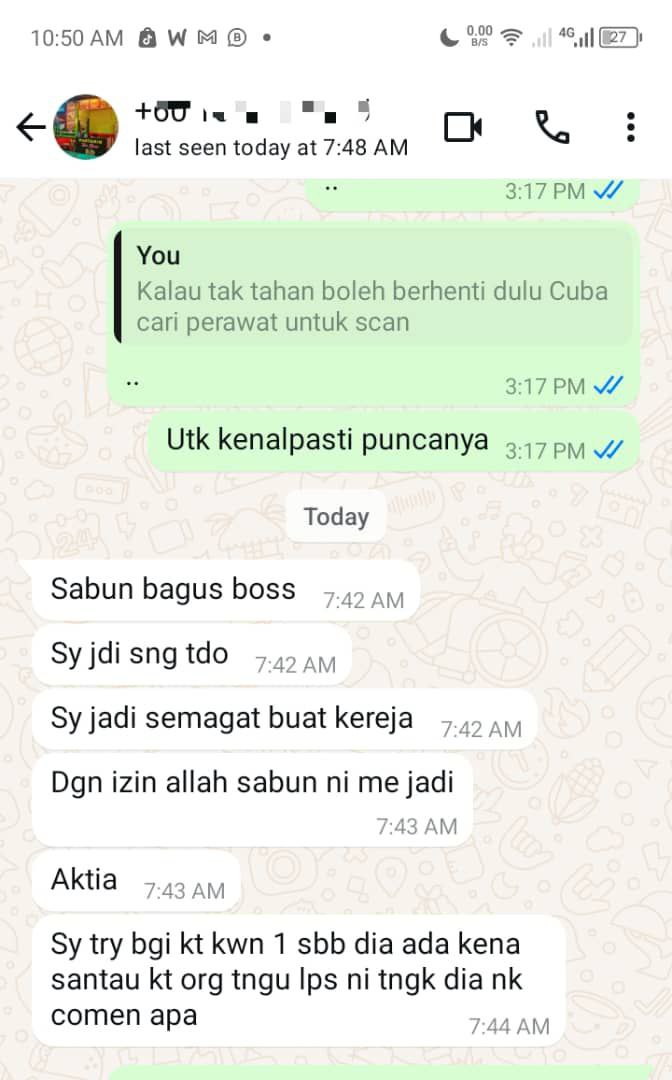Select the 'Sy jdi sng tdo' message

click(x=192, y=655)
